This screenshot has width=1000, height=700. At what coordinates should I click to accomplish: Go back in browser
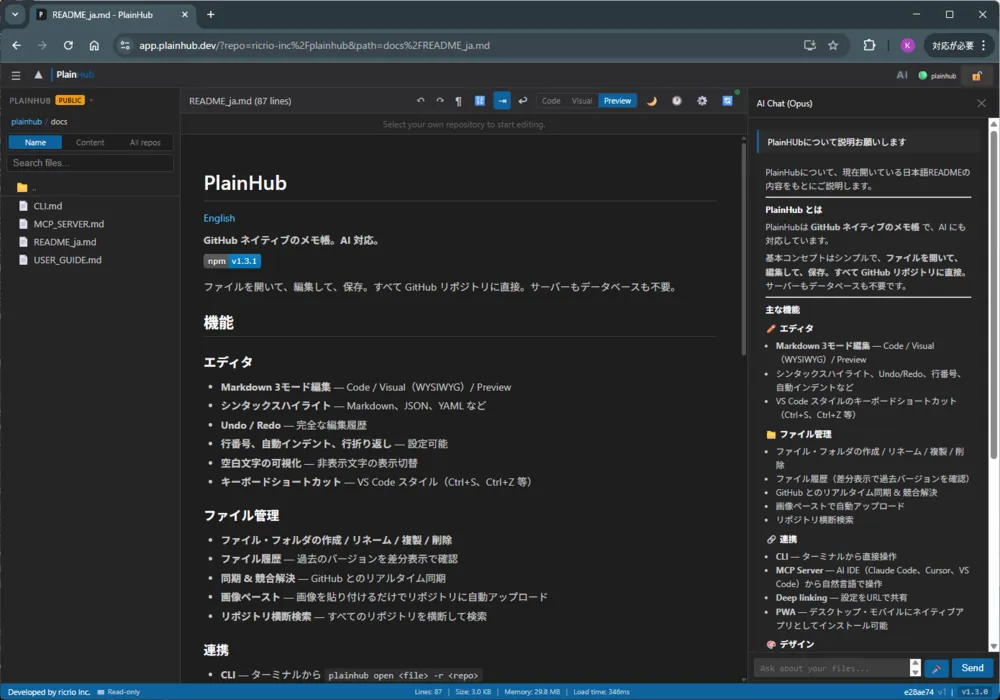[17, 45]
